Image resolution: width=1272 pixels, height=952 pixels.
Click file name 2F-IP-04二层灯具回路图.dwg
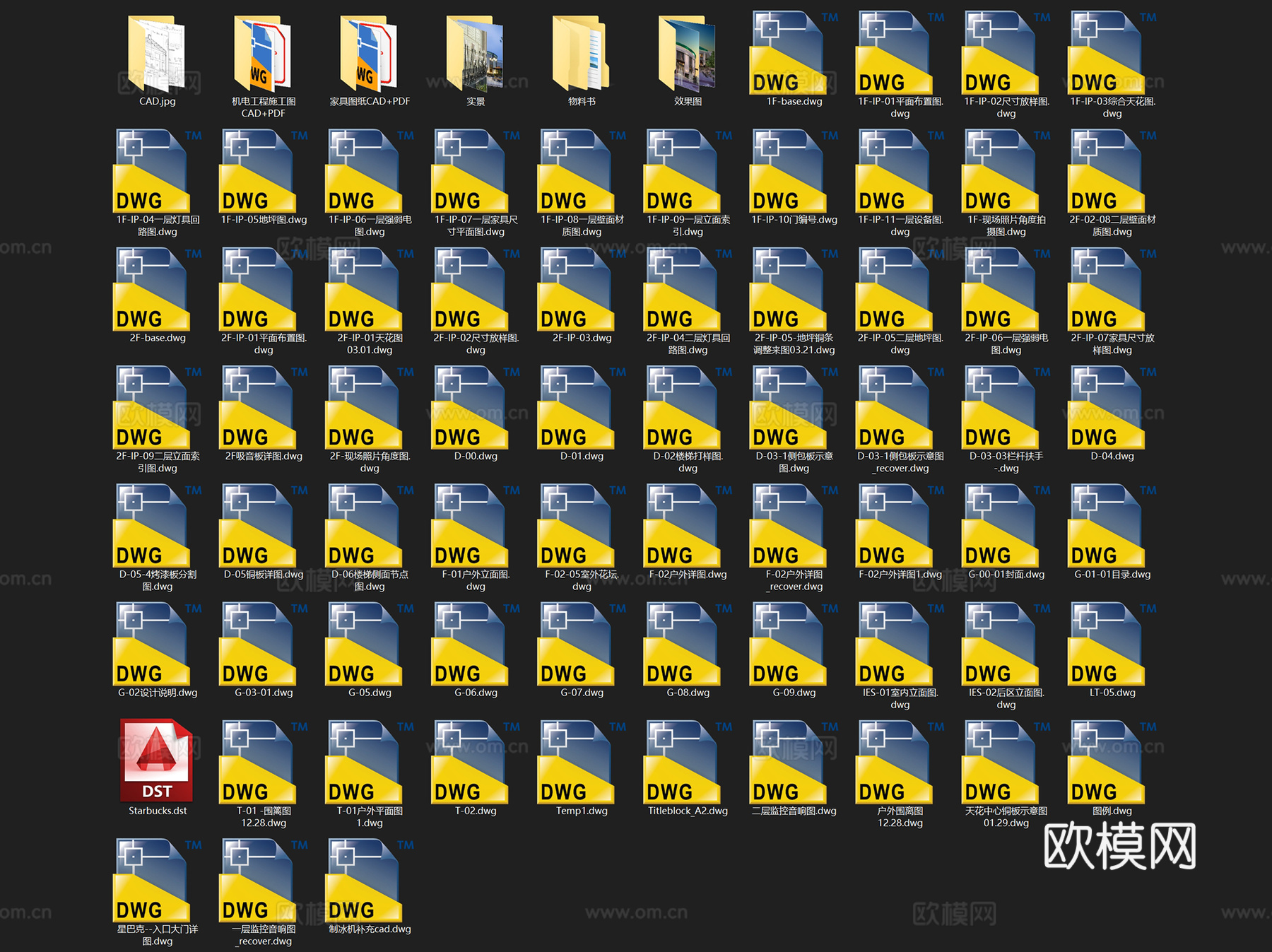[x=688, y=343]
